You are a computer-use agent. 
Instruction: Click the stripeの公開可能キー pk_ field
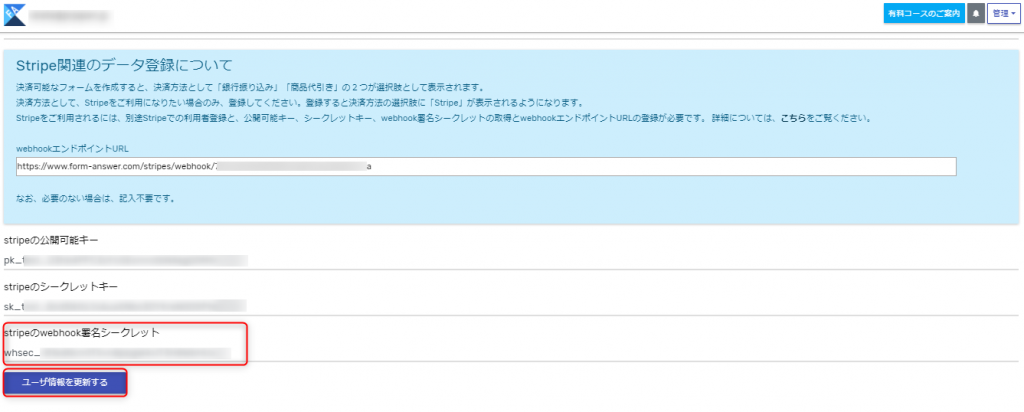(x=511, y=261)
